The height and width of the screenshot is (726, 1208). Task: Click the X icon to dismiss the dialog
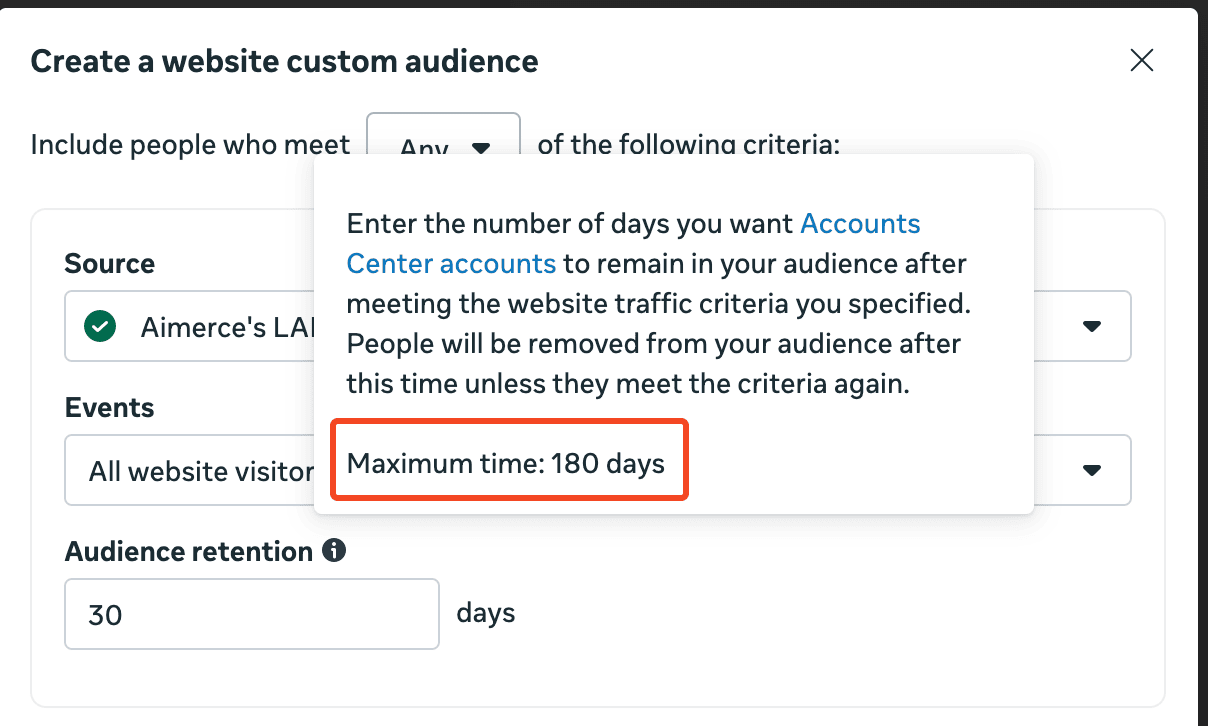1141,60
